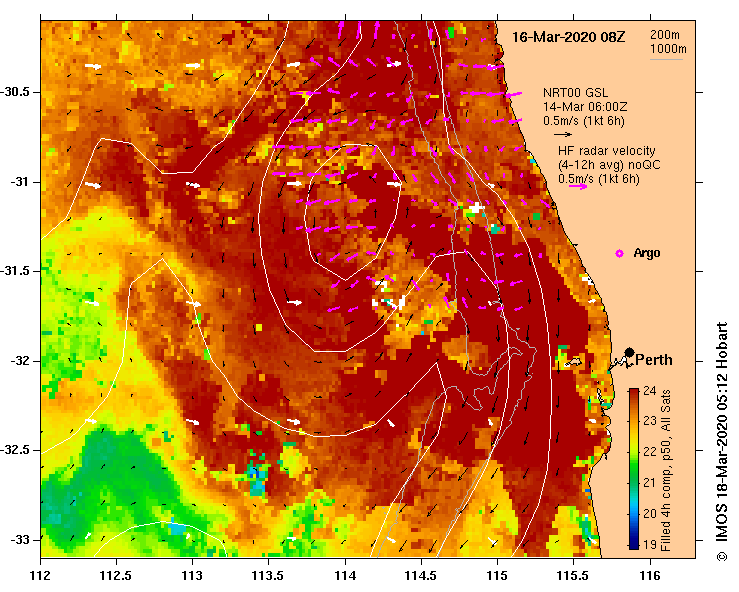739x592 pixels.
Task: Click the 23 value on color bar
Action: [649, 421]
